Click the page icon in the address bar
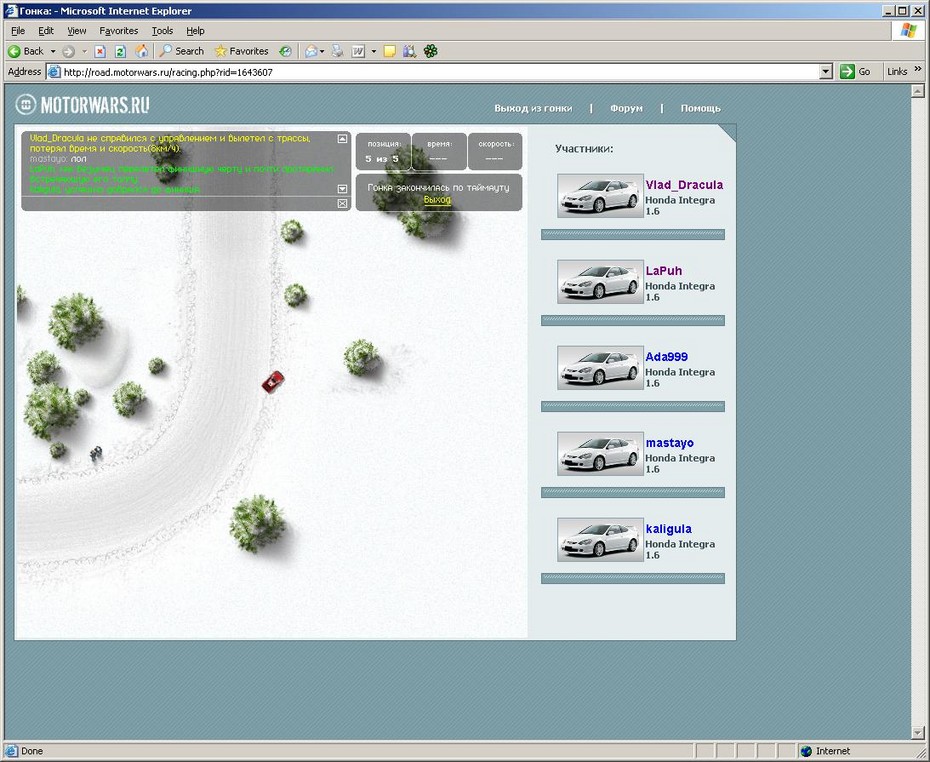 [x=54, y=72]
